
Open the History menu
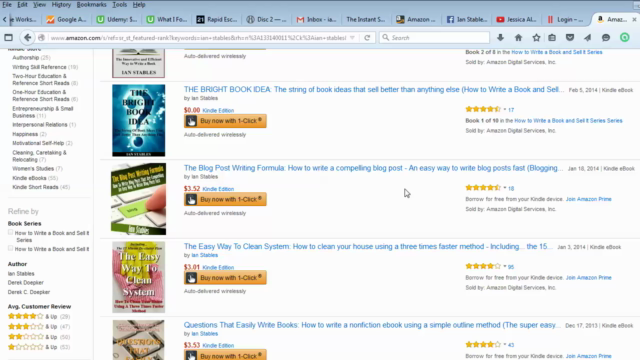pyautogui.click(x=61, y=4)
